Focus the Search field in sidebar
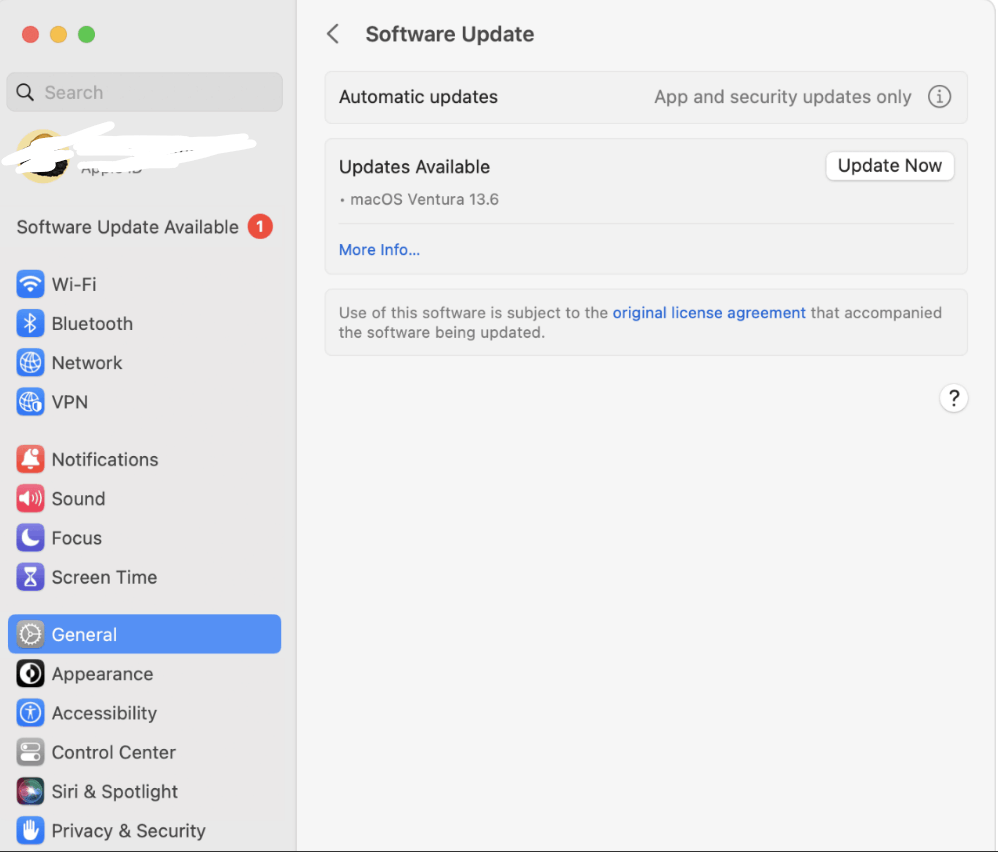998x852 pixels. (144, 92)
